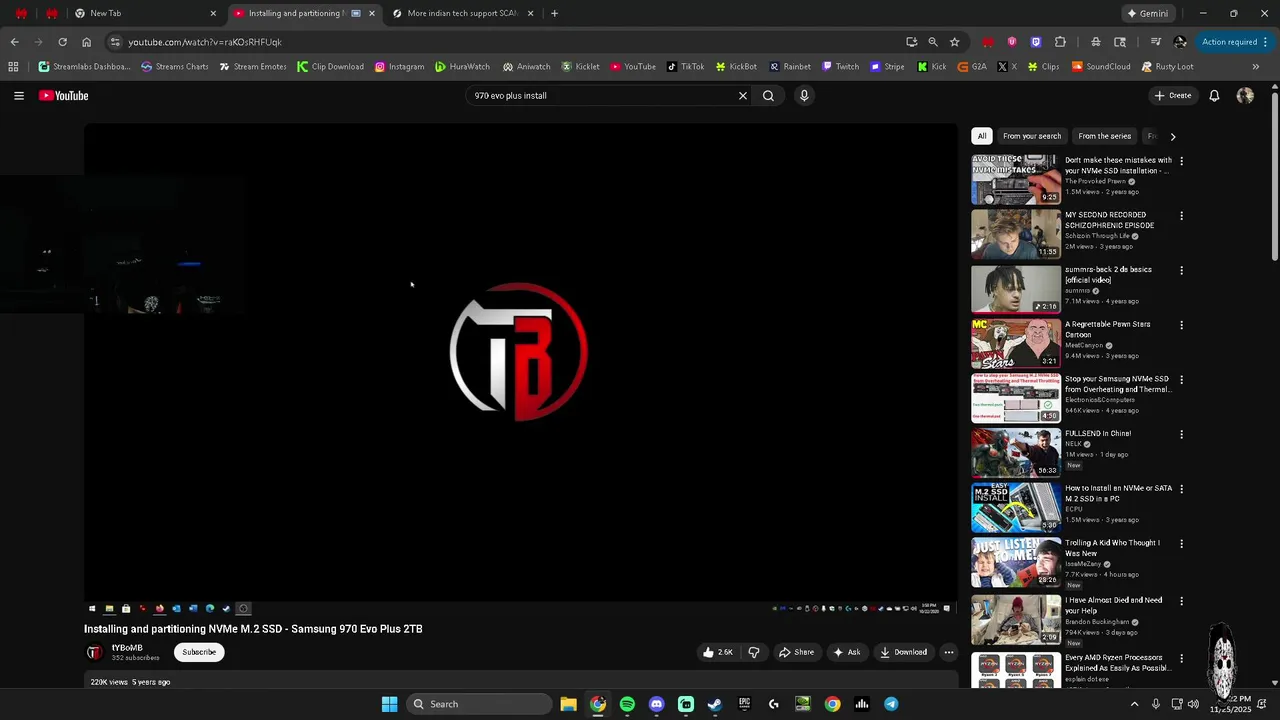Start voice search with the microphone icon
The width and height of the screenshot is (1280, 720).
click(804, 96)
